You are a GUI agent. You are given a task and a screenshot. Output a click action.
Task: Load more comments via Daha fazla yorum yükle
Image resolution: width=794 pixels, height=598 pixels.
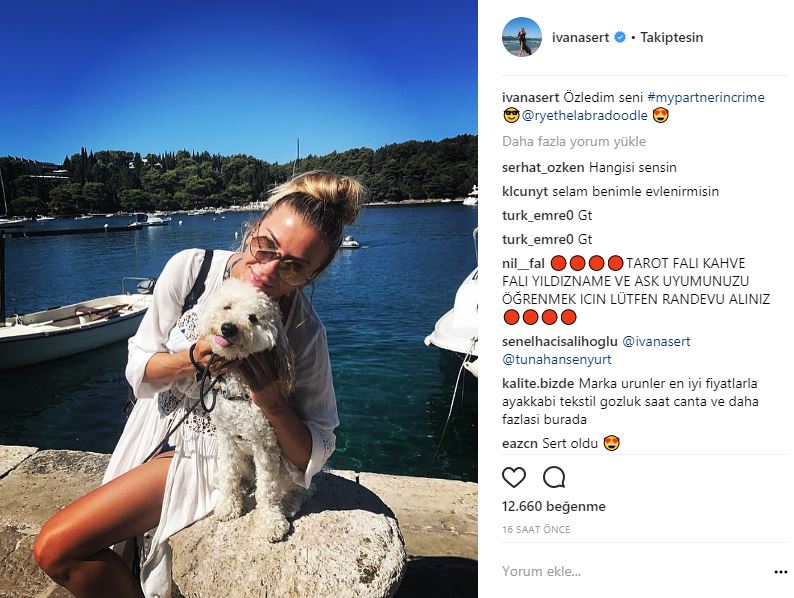574,141
